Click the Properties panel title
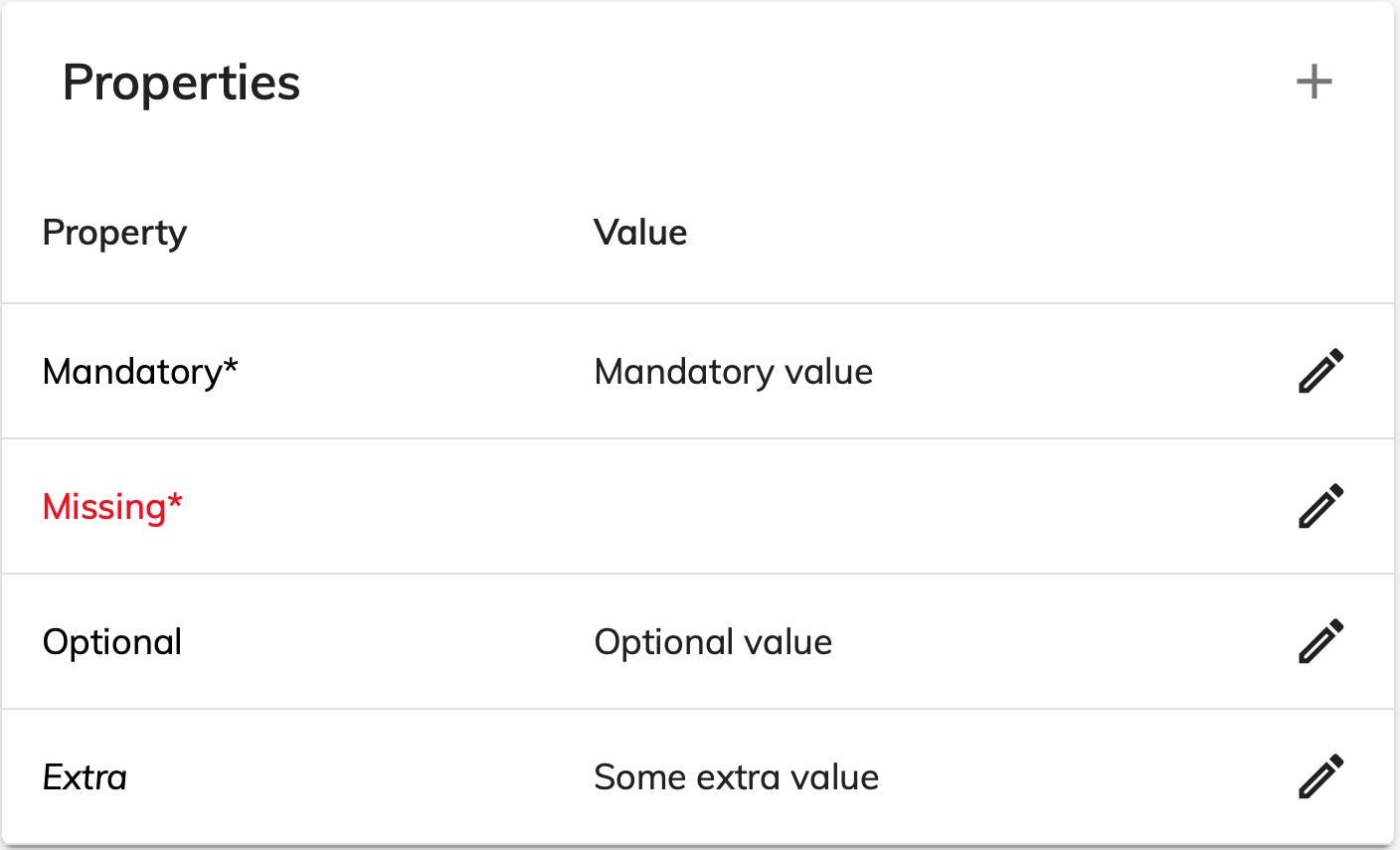The image size is (1400, 850). (x=181, y=82)
